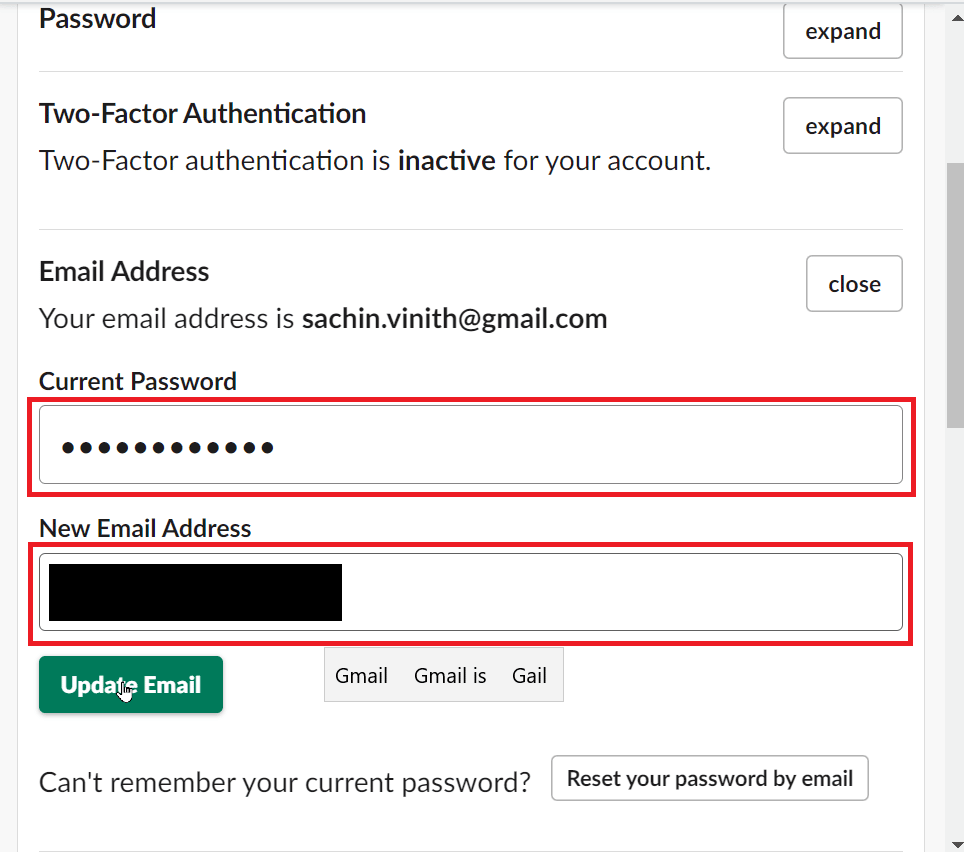The image size is (964, 852).
Task: Click the Password section heading
Action: pyautogui.click(x=98, y=18)
